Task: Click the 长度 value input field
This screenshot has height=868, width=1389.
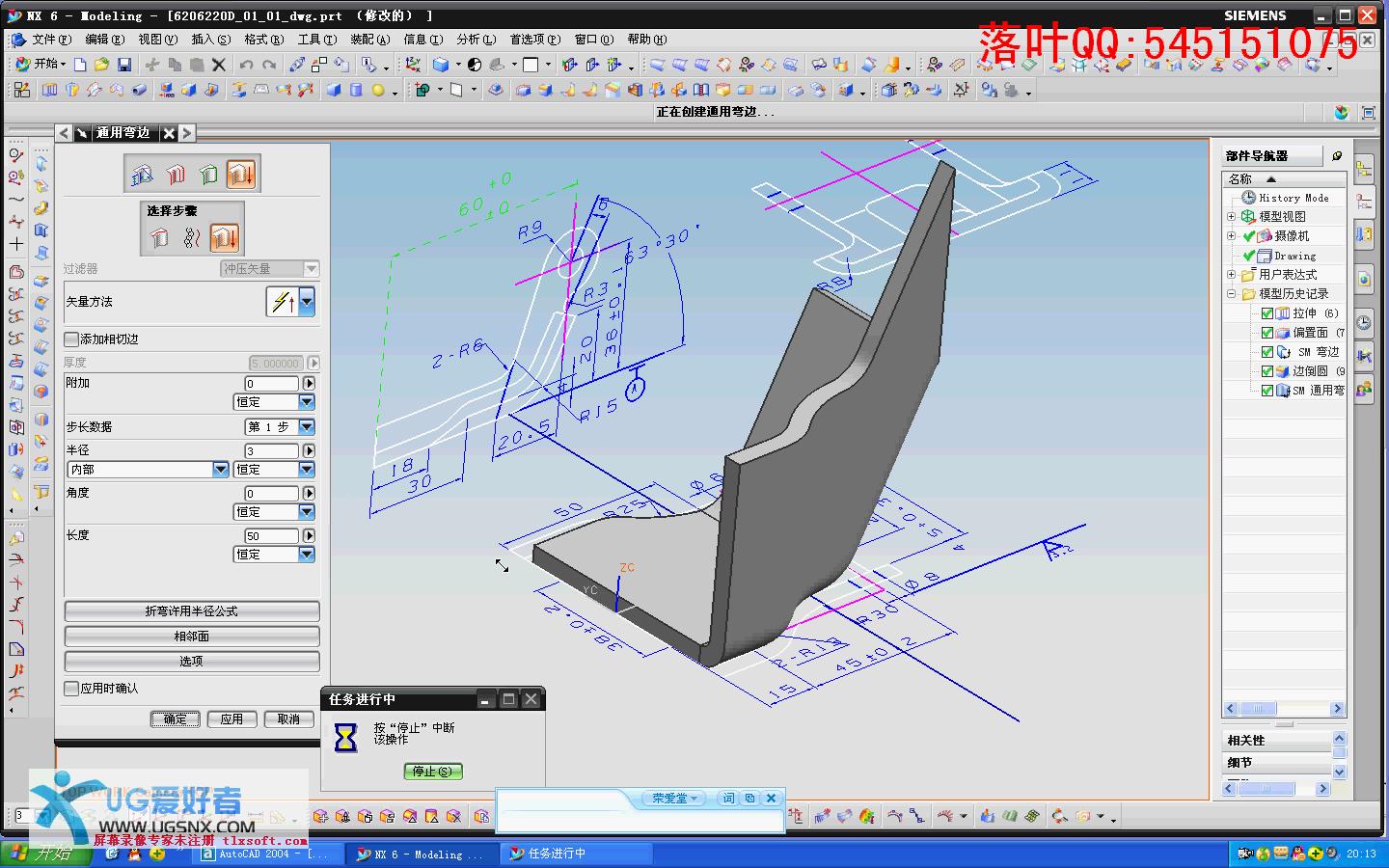Action: pos(273,535)
